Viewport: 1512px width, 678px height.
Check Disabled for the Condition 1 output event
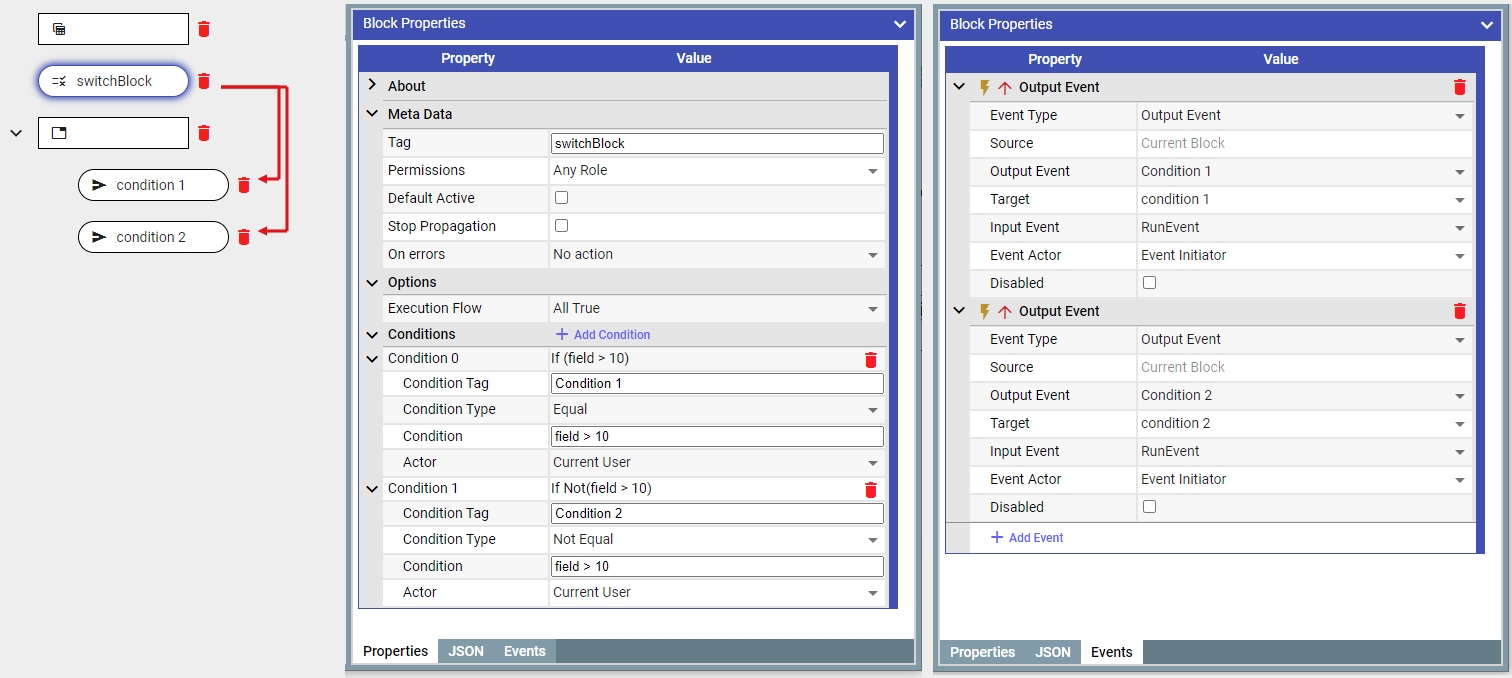point(1149,283)
